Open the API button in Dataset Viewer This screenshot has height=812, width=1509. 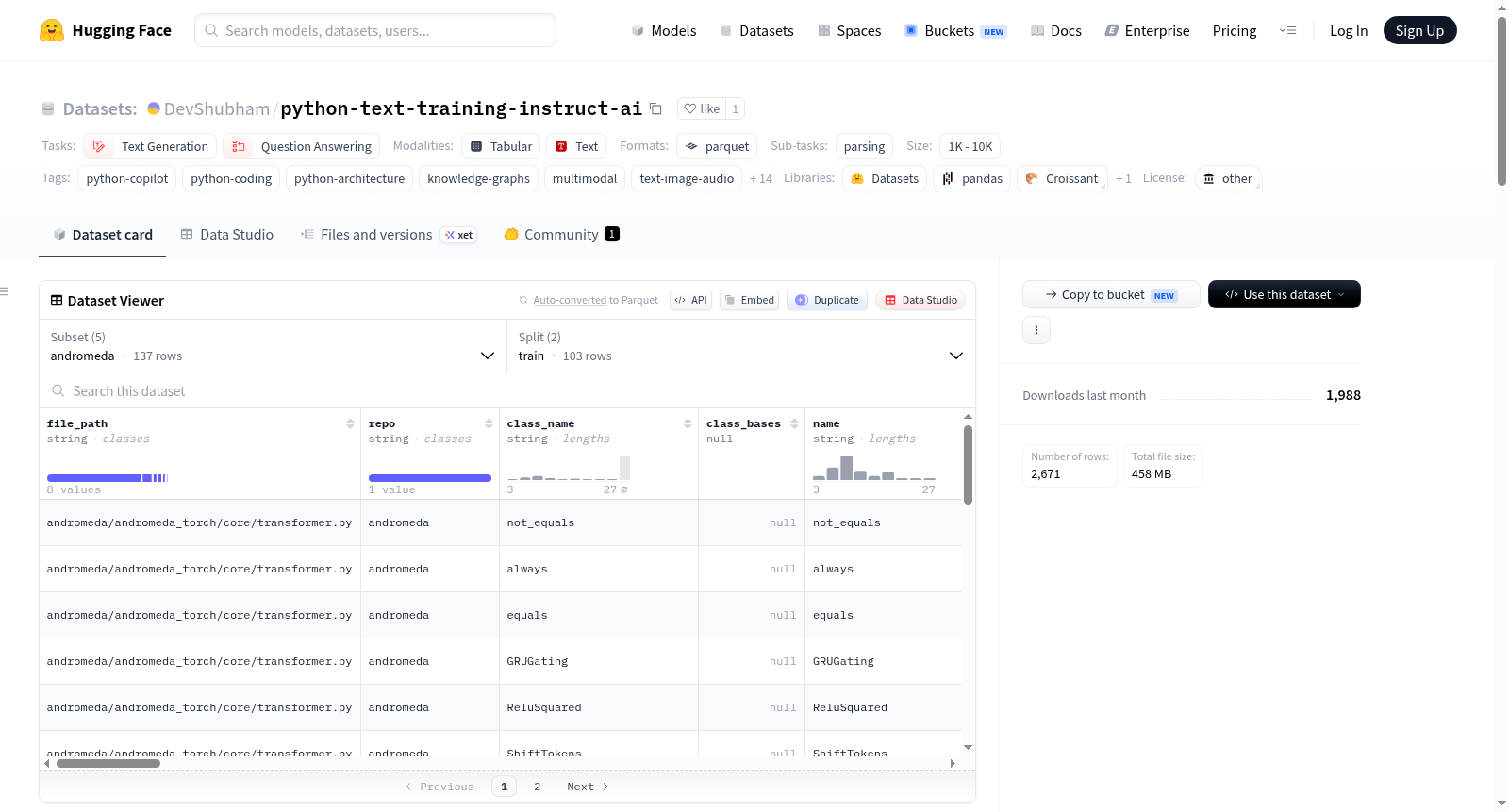[x=690, y=300]
